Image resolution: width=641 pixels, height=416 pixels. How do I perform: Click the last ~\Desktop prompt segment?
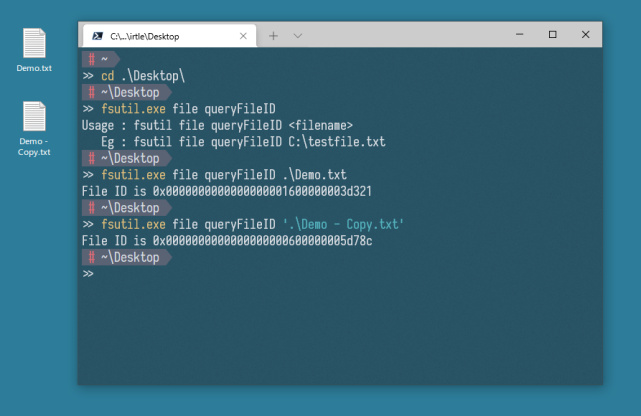point(127,257)
